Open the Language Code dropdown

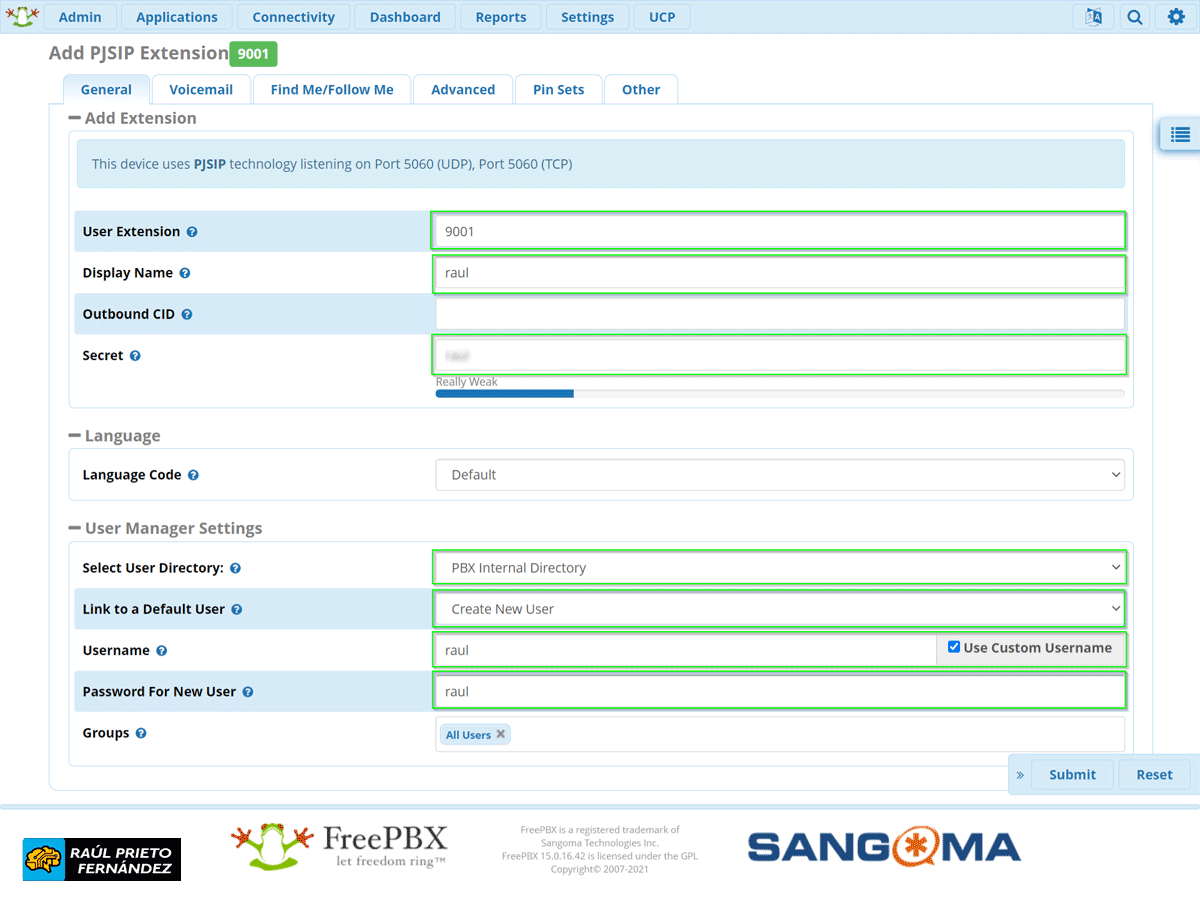click(x=779, y=475)
